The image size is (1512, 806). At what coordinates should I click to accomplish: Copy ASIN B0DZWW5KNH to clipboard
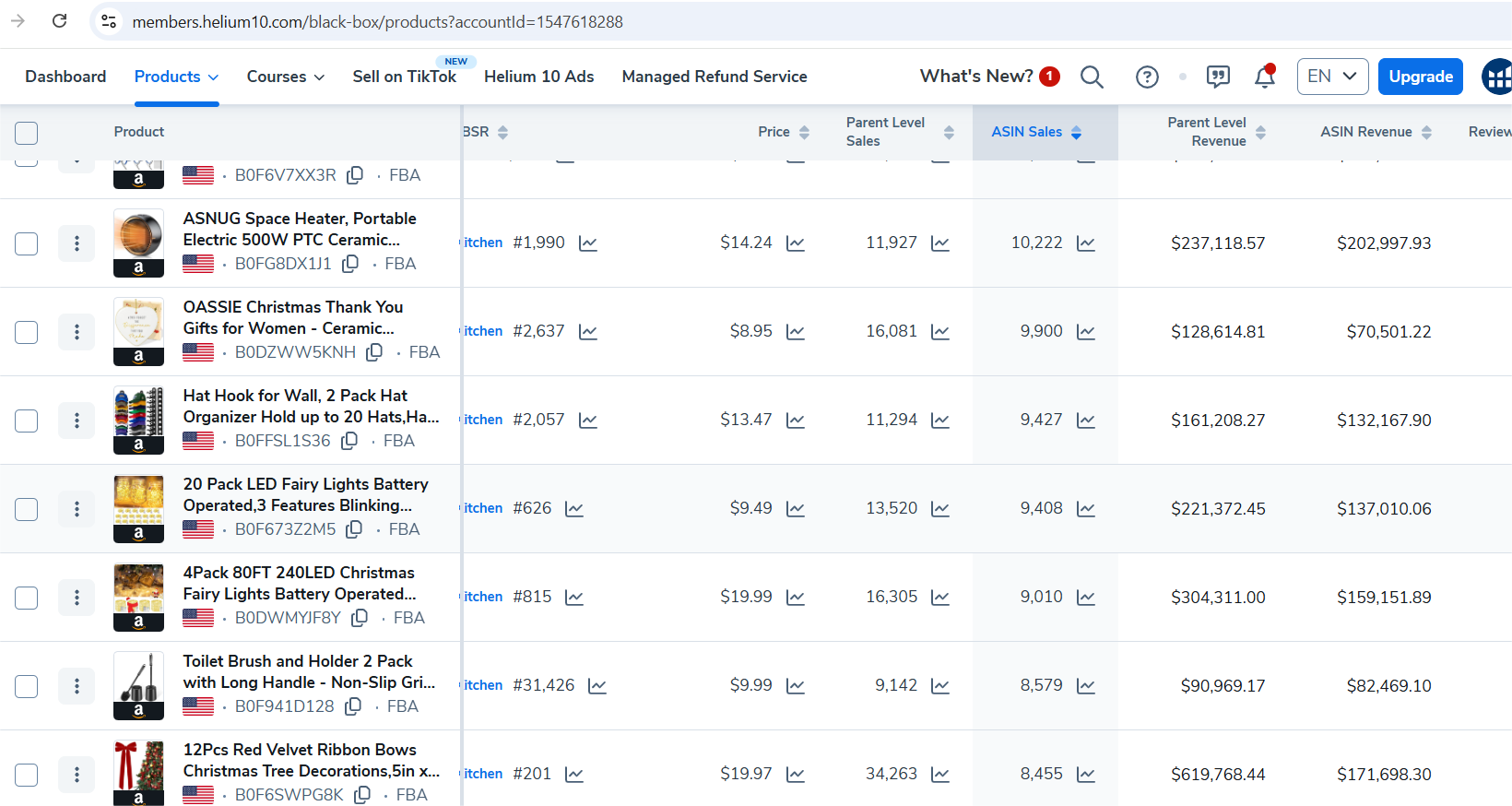click(374, 352)
